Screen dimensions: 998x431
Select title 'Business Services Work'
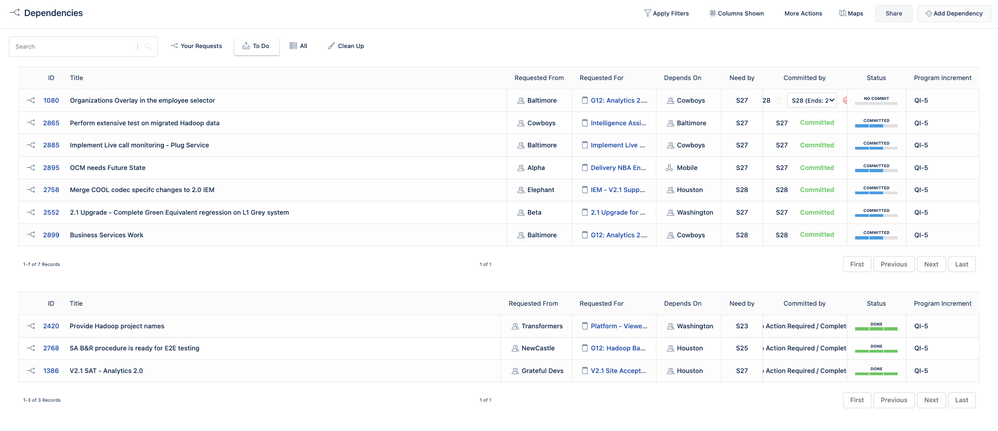click(x=106, y=235)
